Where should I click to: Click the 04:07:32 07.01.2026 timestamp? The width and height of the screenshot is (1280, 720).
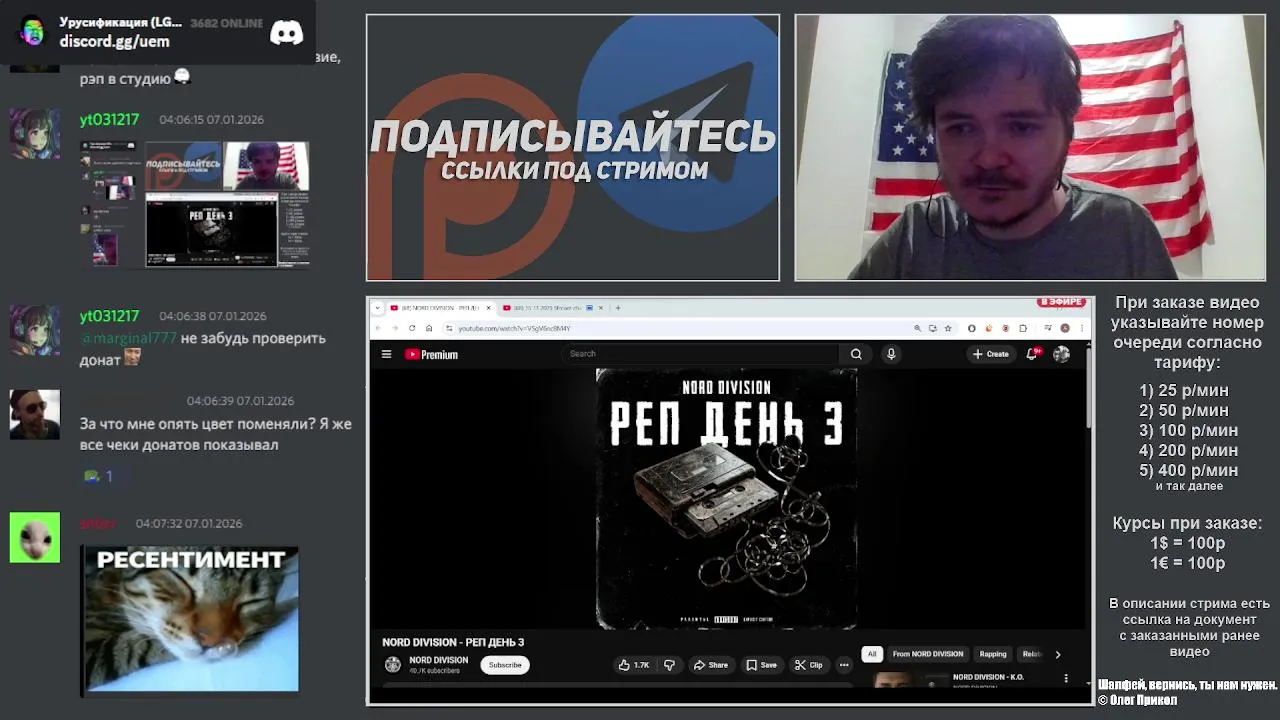click(189, 523)
